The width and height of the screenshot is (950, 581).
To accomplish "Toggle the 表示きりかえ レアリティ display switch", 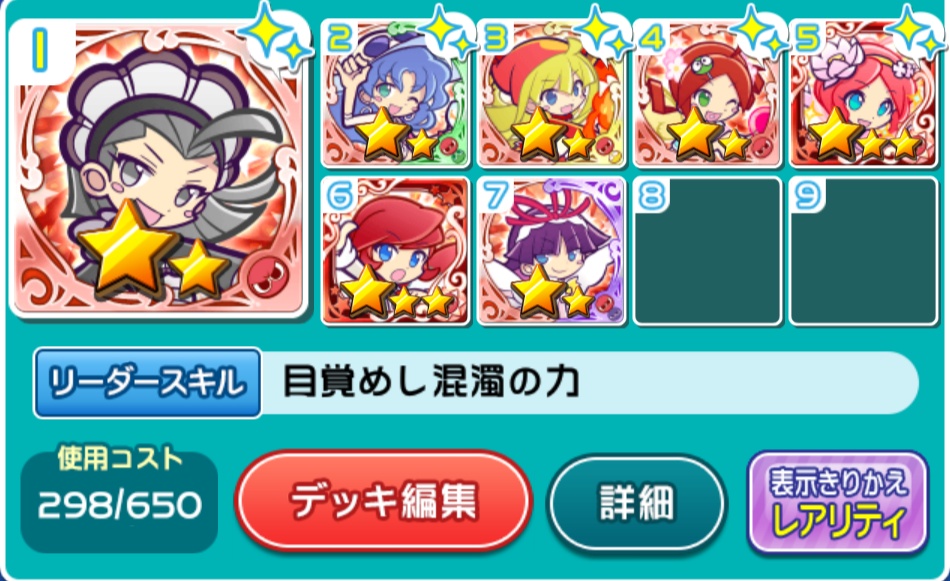I will coord(839,503).
